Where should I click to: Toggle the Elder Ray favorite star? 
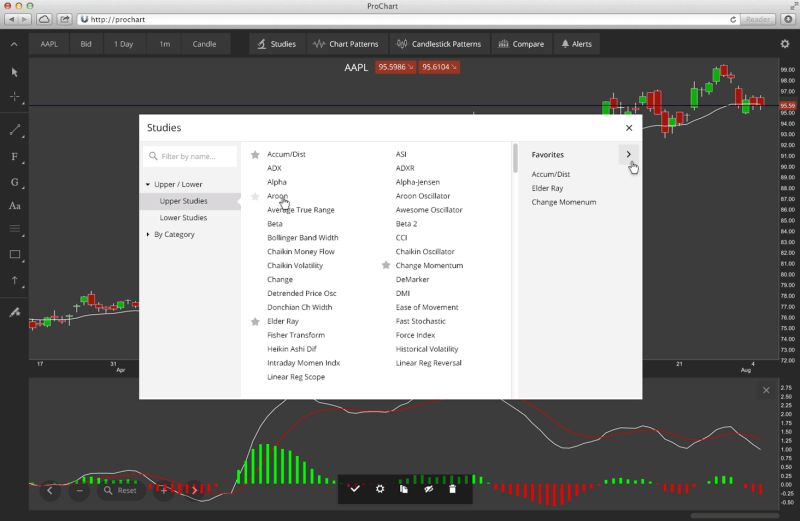[x=255, y=321]
